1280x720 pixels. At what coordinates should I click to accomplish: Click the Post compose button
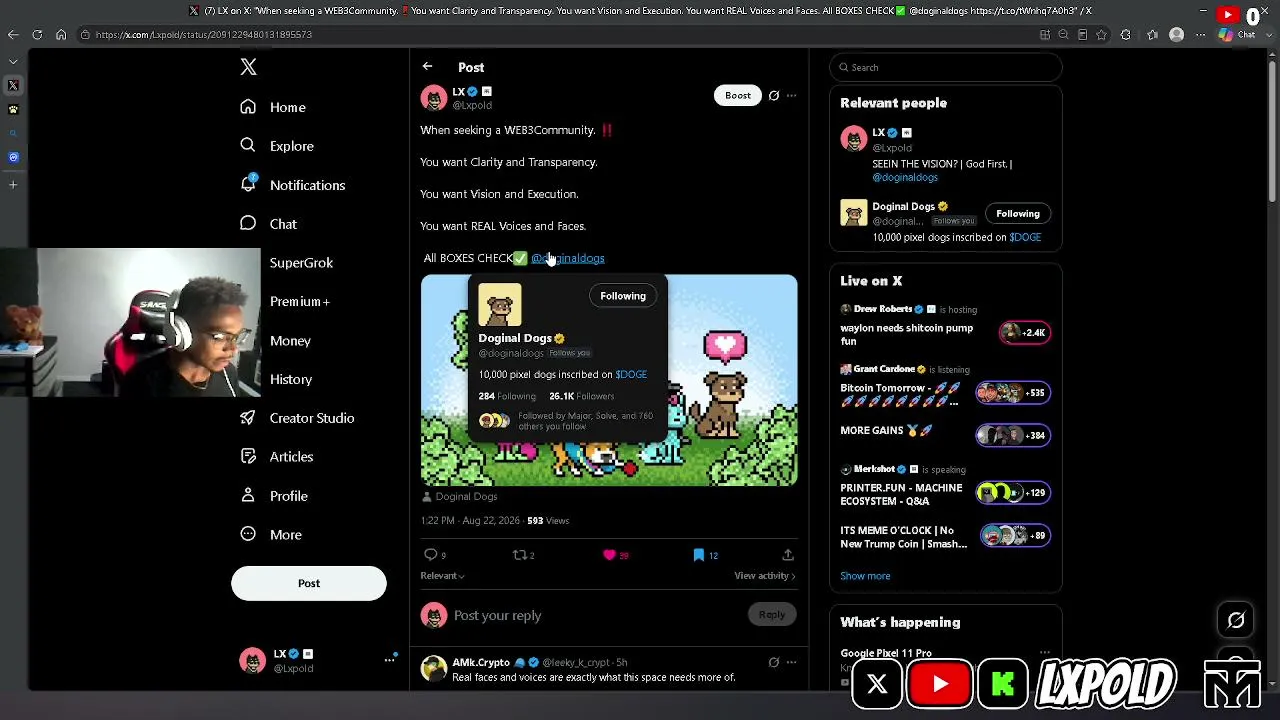(309, 584)
